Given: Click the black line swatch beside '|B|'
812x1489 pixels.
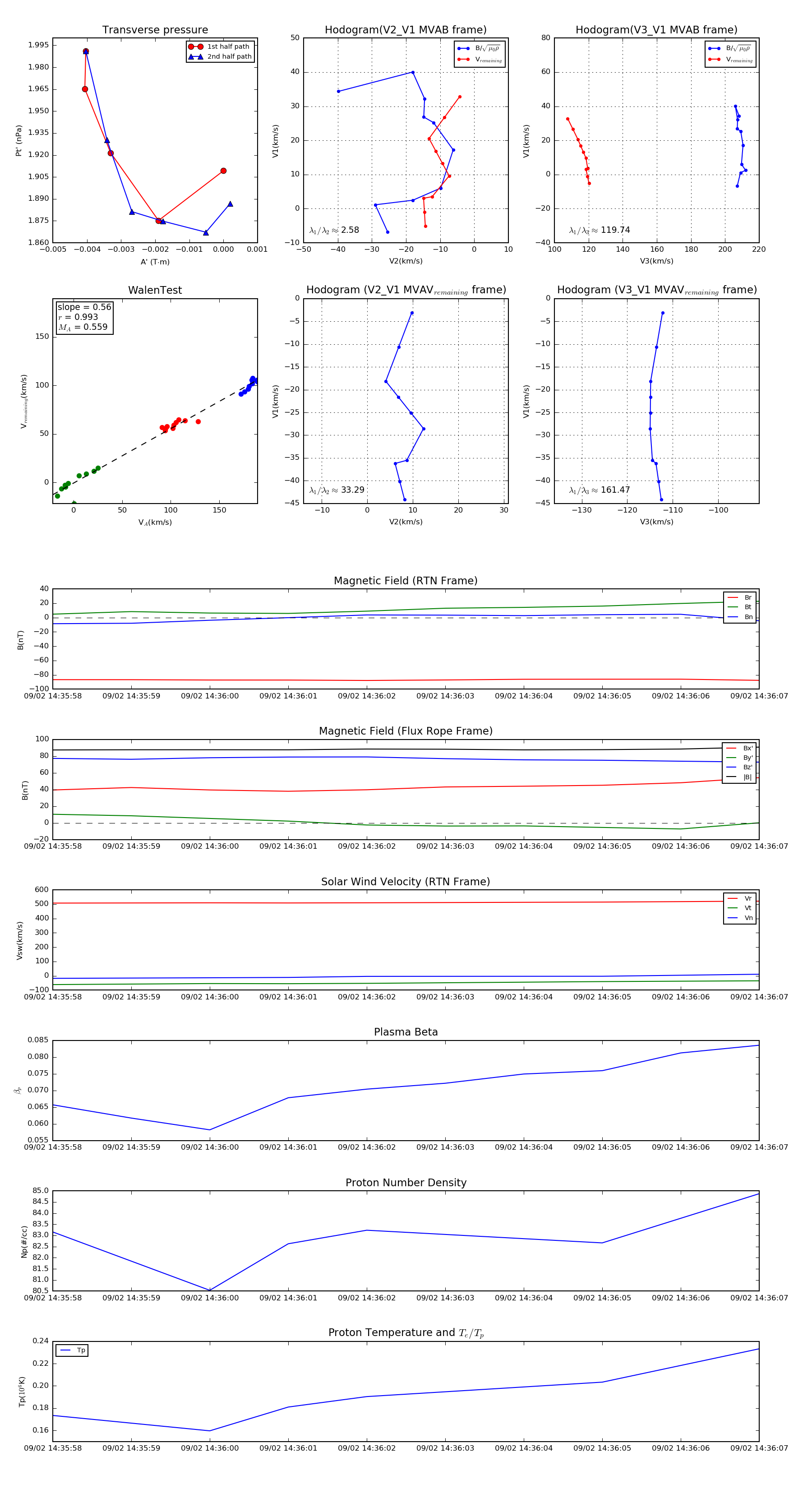Looking at the screenshot, I should point(732,777).
